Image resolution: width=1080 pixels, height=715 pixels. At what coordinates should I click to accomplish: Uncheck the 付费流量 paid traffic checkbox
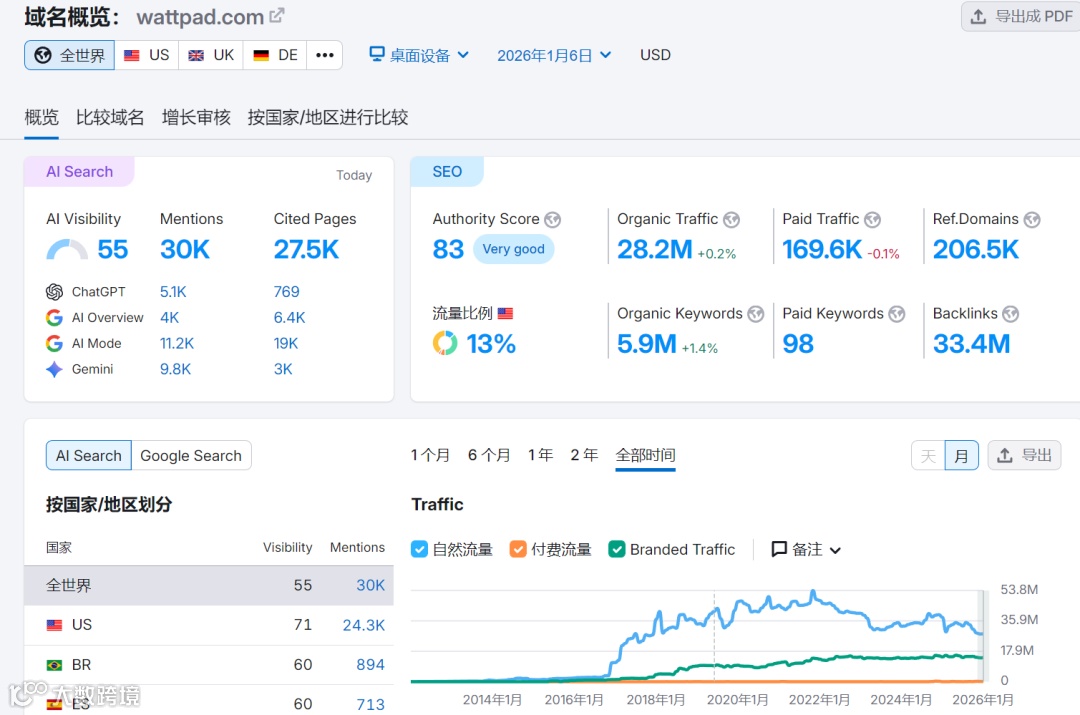[518, 549]
